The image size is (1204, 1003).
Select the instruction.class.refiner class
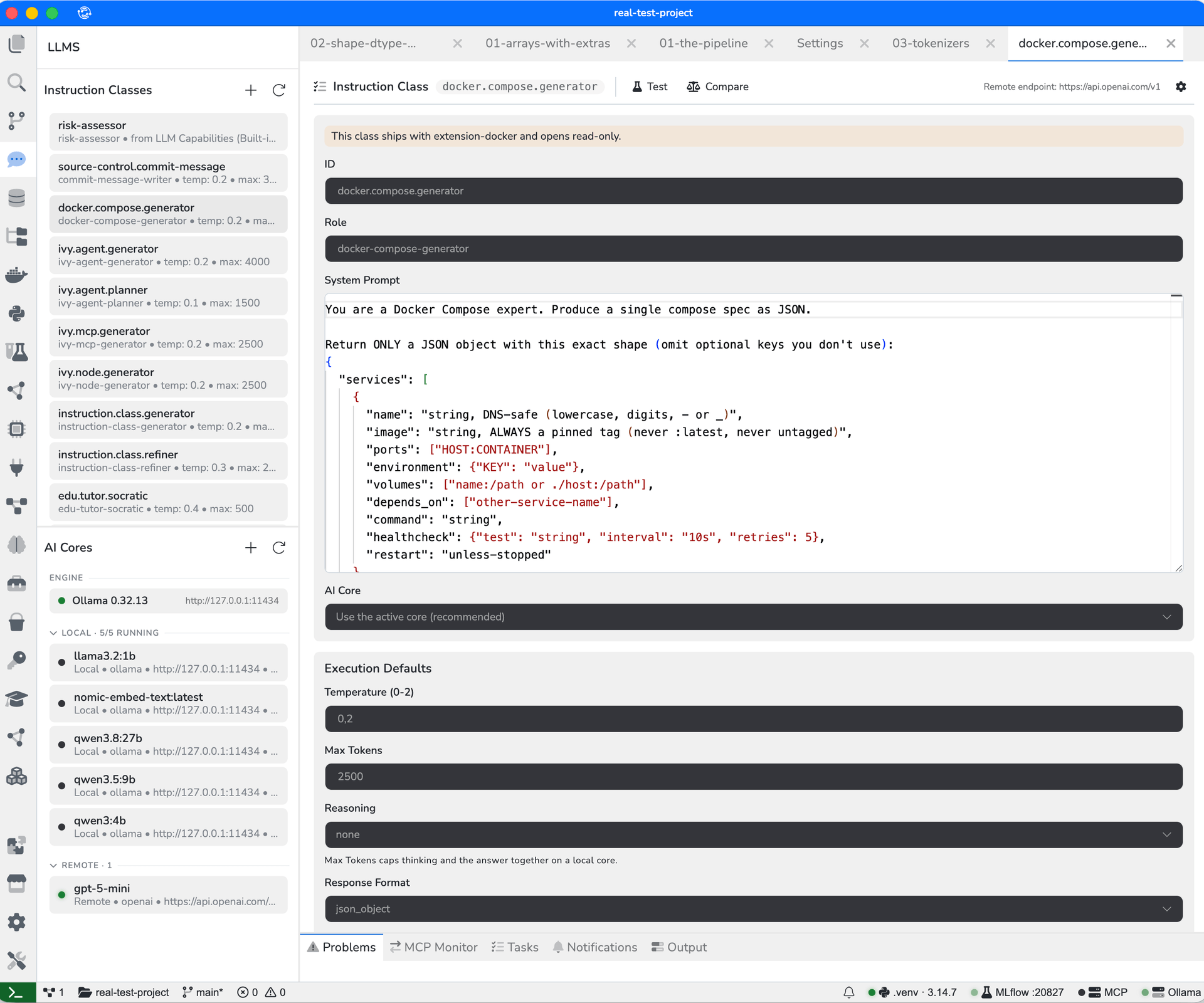(168, 461)
